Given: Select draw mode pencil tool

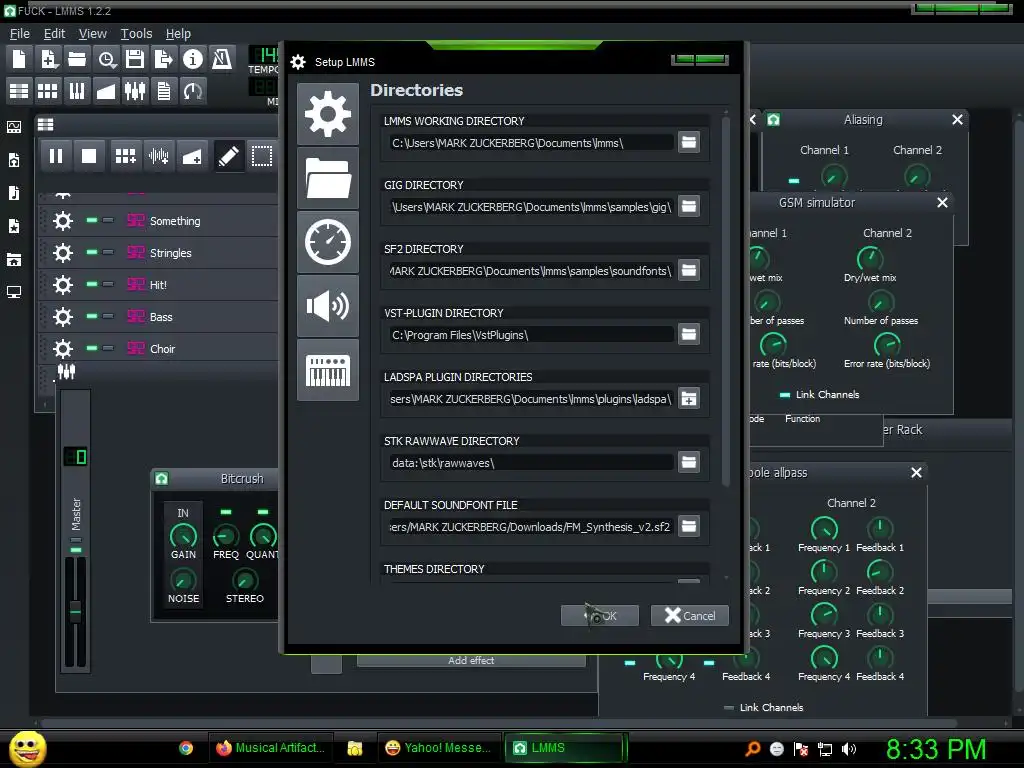Looking at the screenshot, I should pos(229,156).
